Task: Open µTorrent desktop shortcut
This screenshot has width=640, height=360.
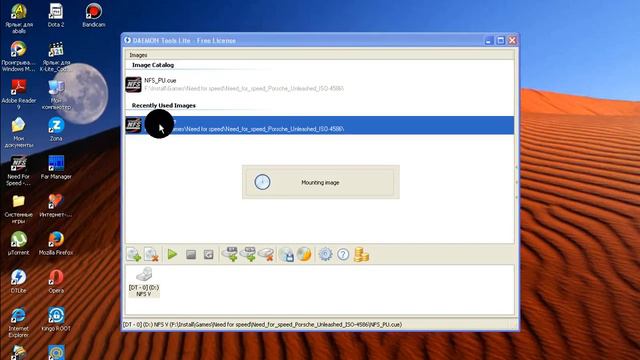Action: [x=19, y=243]
